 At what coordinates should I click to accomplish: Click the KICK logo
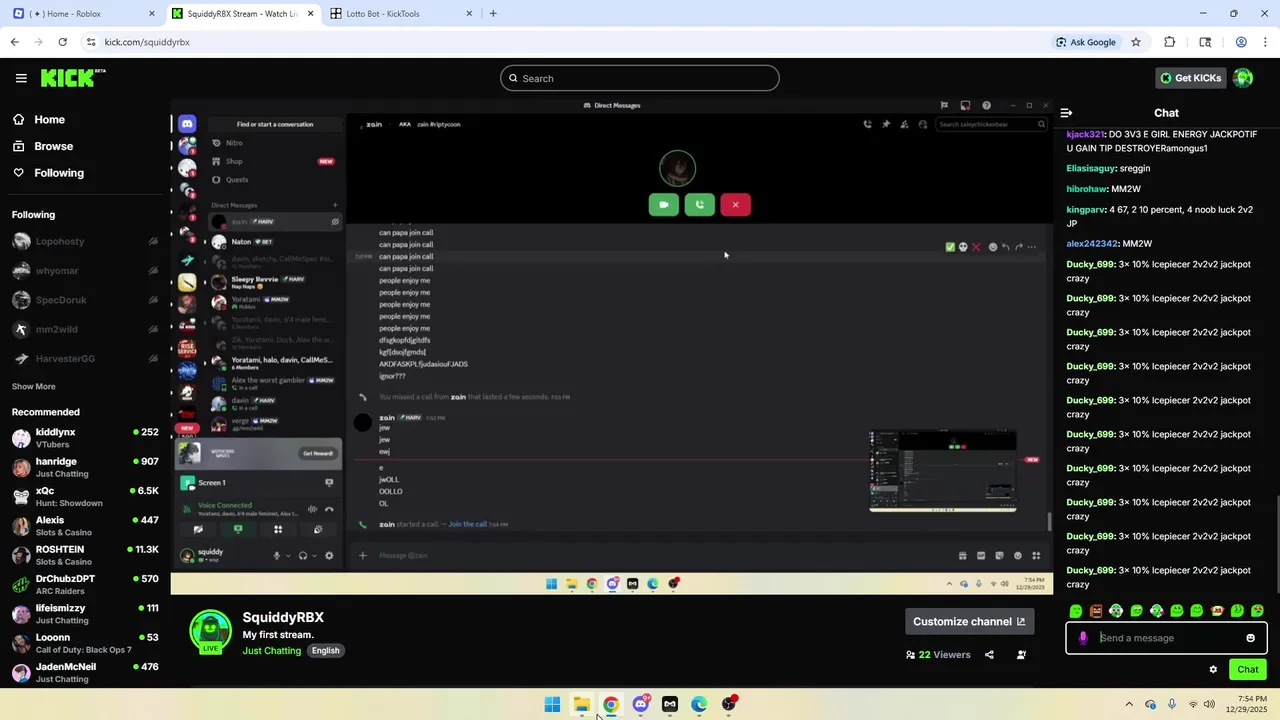coord(73,78)
